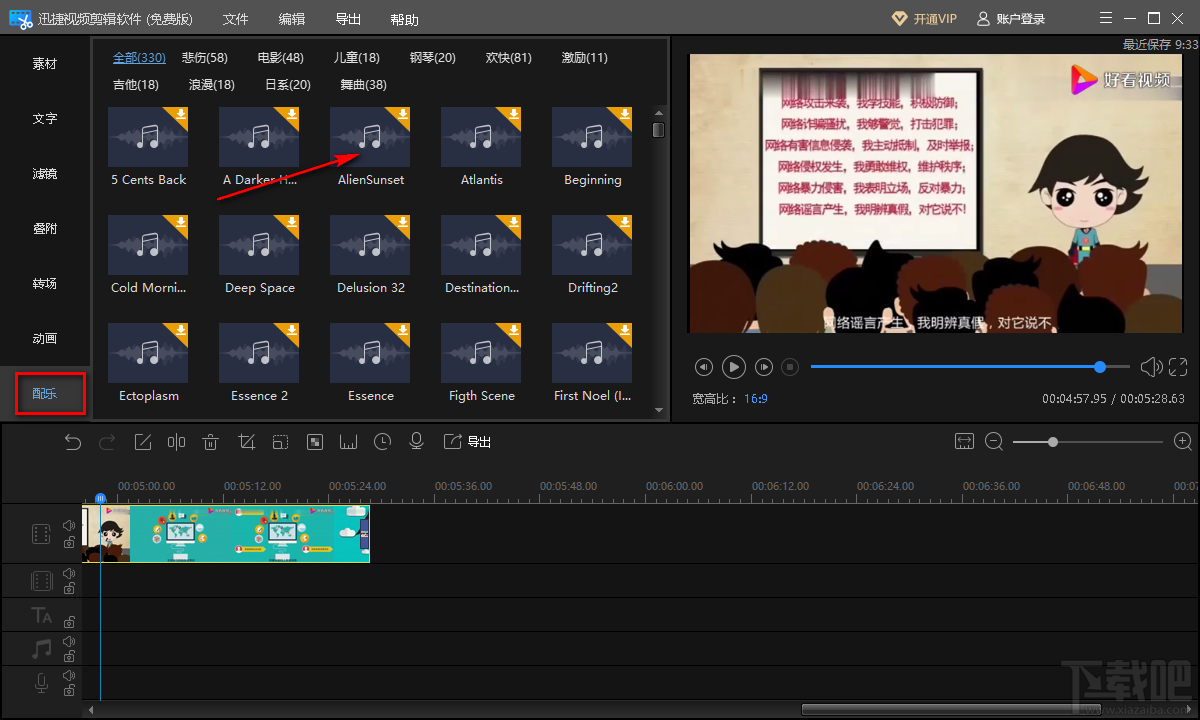
Task: Click the clock duration icon in toolbar
Action: pyautogui.click(x=383, y=442)
